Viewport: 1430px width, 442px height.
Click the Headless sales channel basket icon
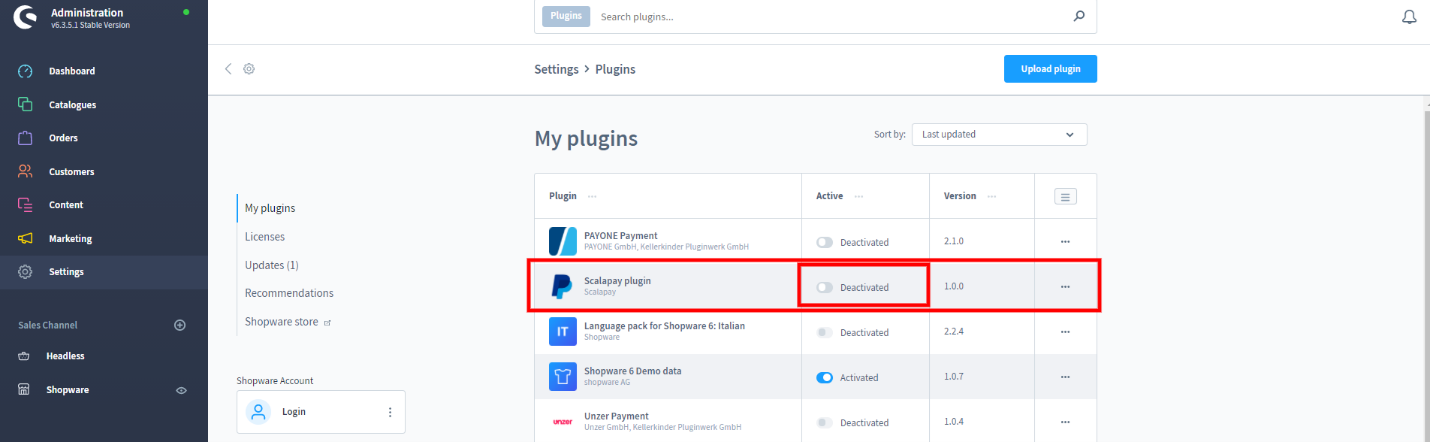26,356
